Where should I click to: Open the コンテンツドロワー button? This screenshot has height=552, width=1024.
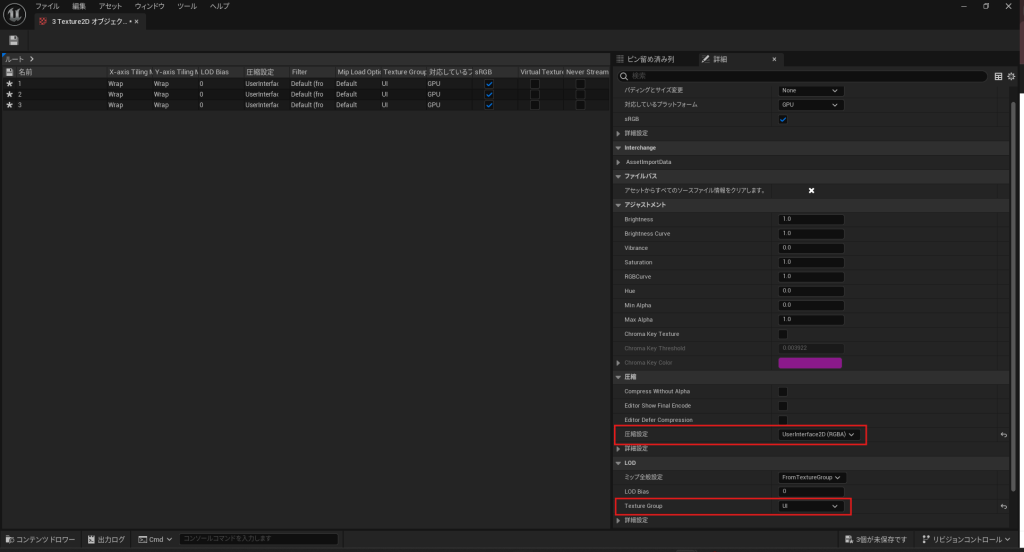[39, 539]
